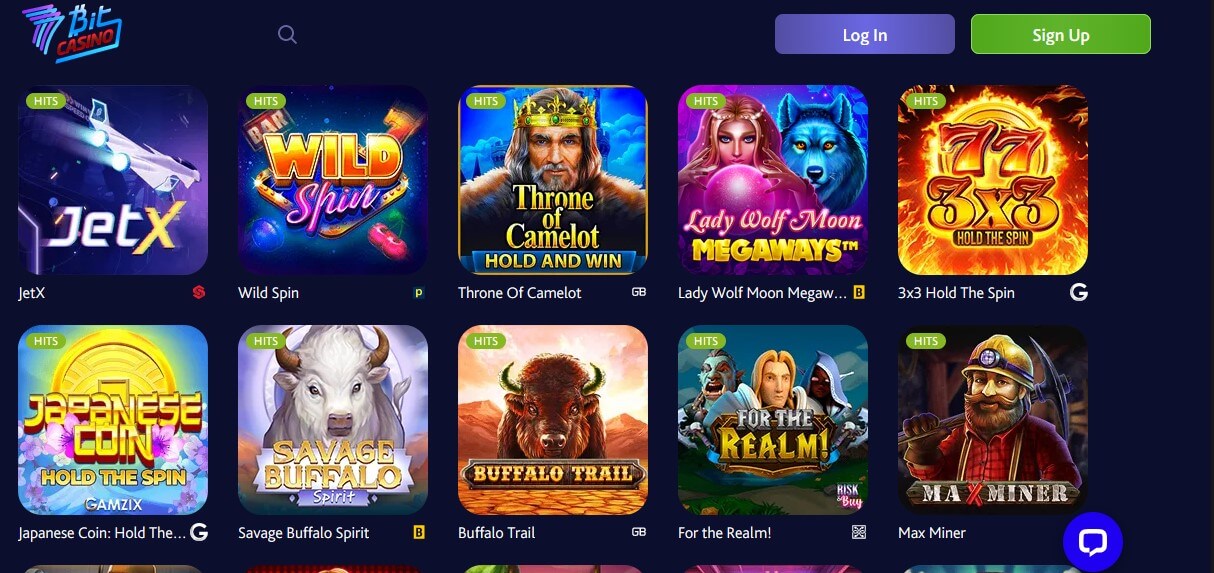Image resolution: width=1214 pixels, height=573 pixels.
Task: Open the Throne of Camelot game tile
Action: tap(553, 180)
